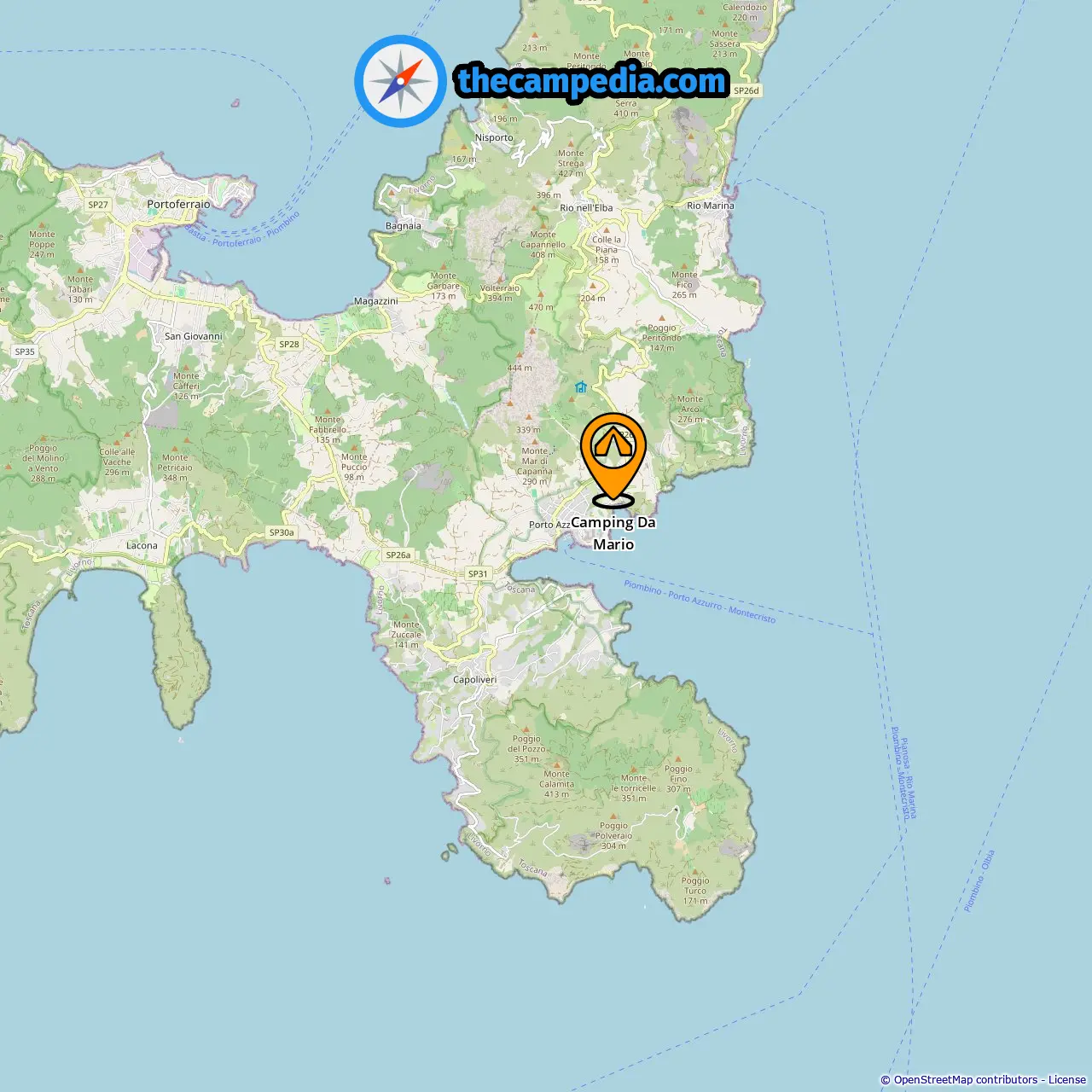
Task: Click the Capoliveri town label
Action: [x=474, y=680]
